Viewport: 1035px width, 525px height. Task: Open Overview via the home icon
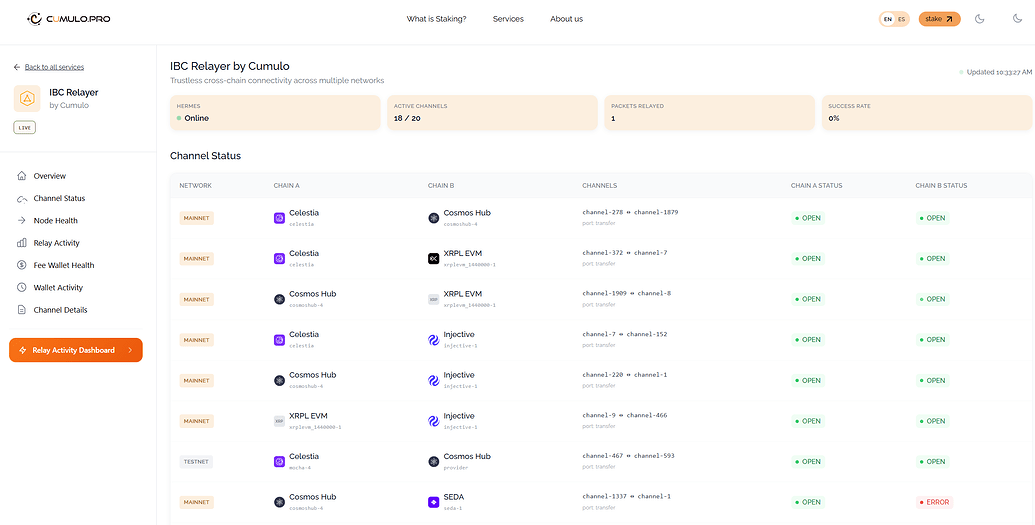tap(22, 176)
